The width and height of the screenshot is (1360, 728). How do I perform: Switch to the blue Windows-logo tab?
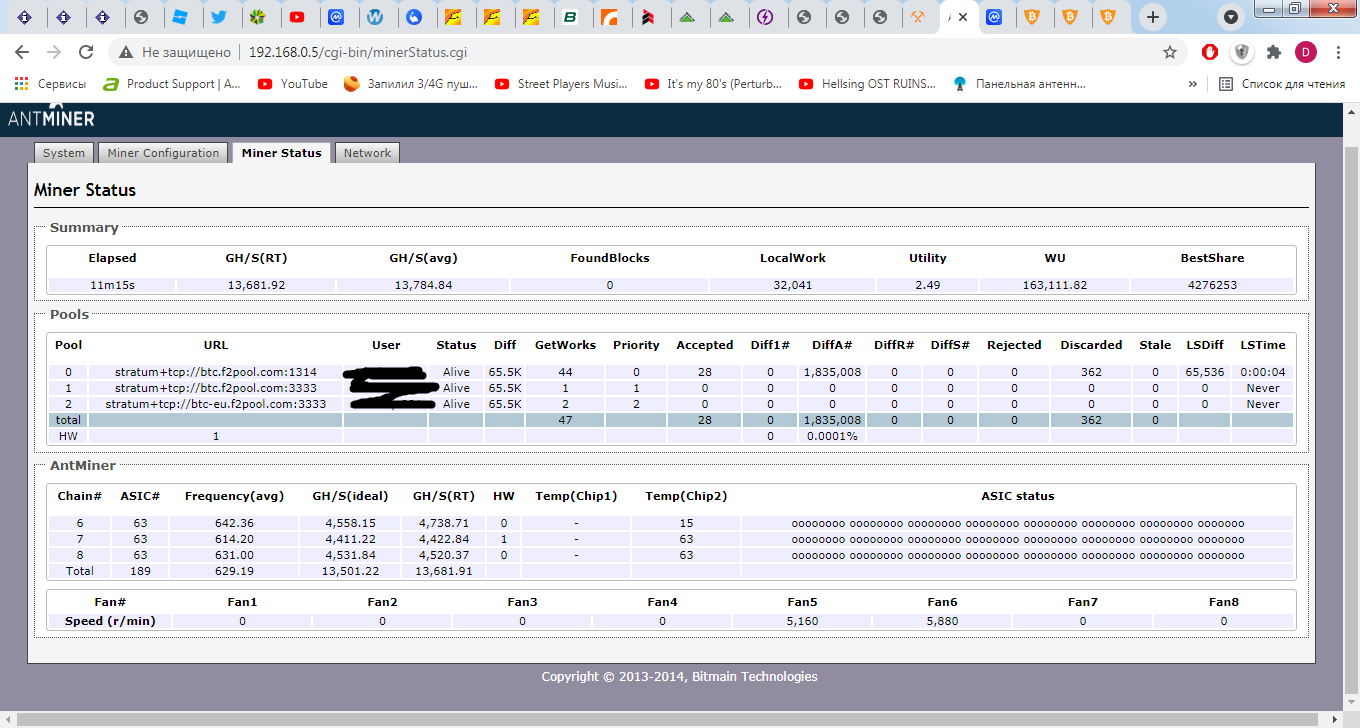(x=179, y=17)
